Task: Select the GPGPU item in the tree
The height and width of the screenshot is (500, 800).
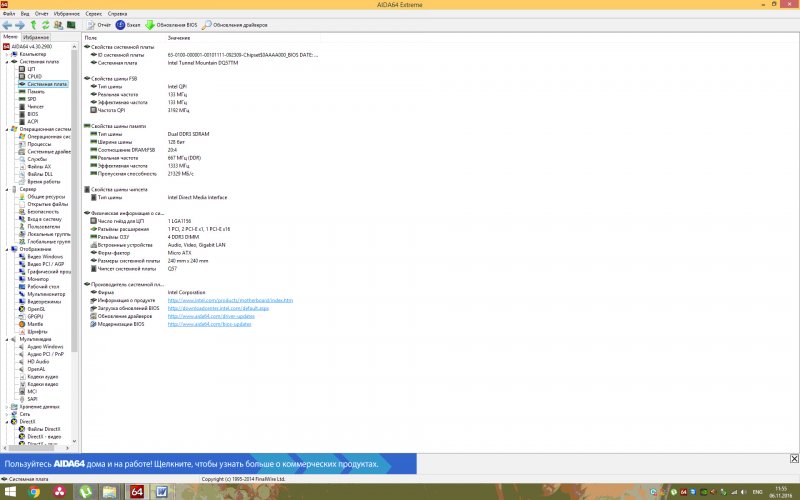Action: tap(35, 317)
